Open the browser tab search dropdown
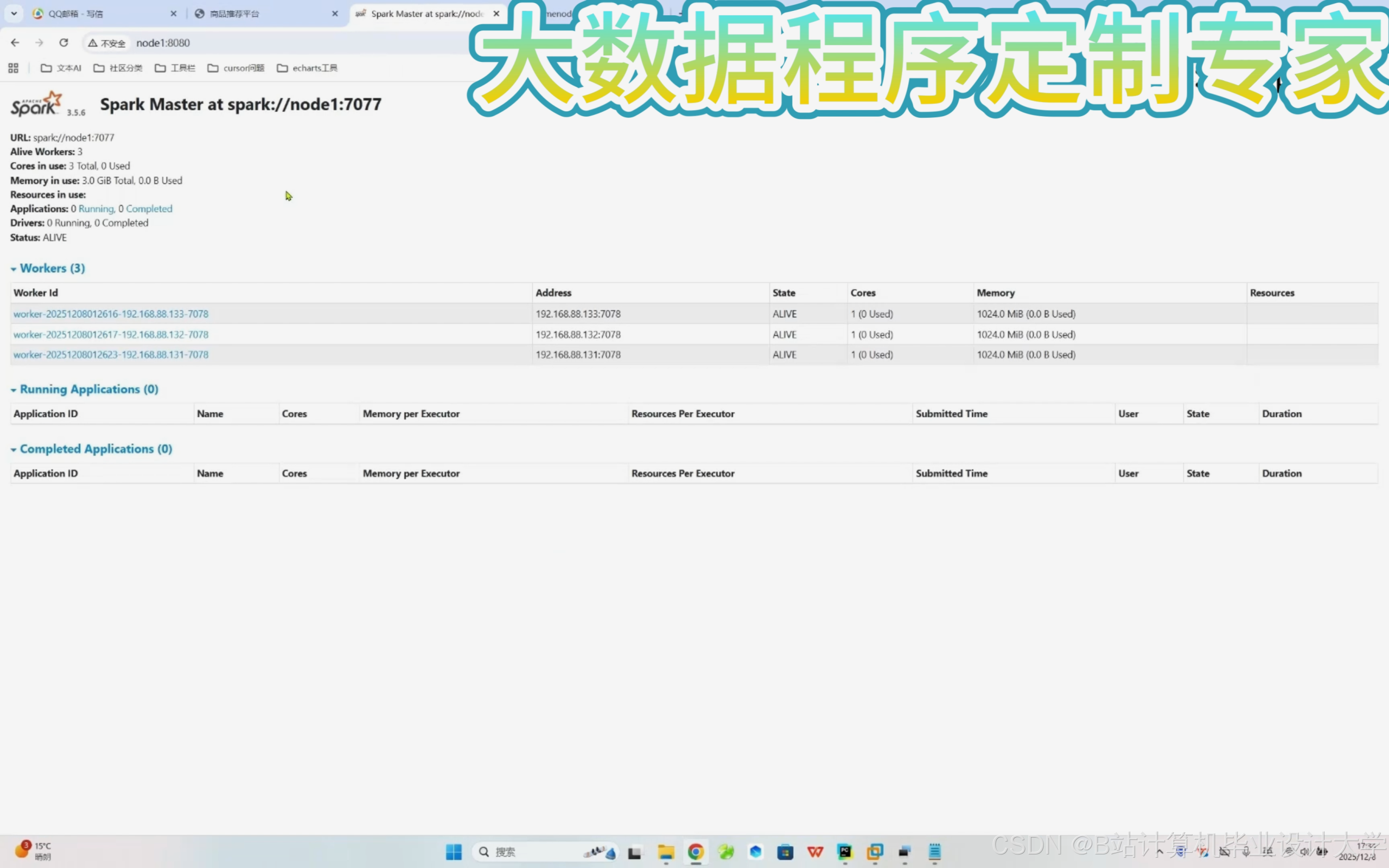This screenshot has width=1389, height=868. point(14,13)
